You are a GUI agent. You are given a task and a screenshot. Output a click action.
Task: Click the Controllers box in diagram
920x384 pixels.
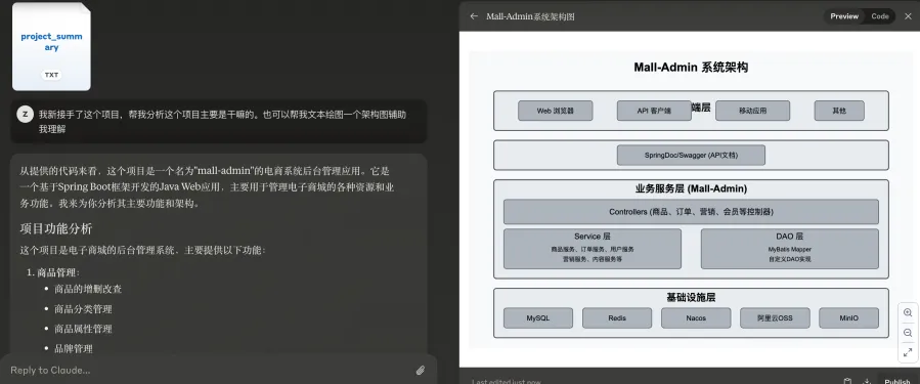pos(691,211)
